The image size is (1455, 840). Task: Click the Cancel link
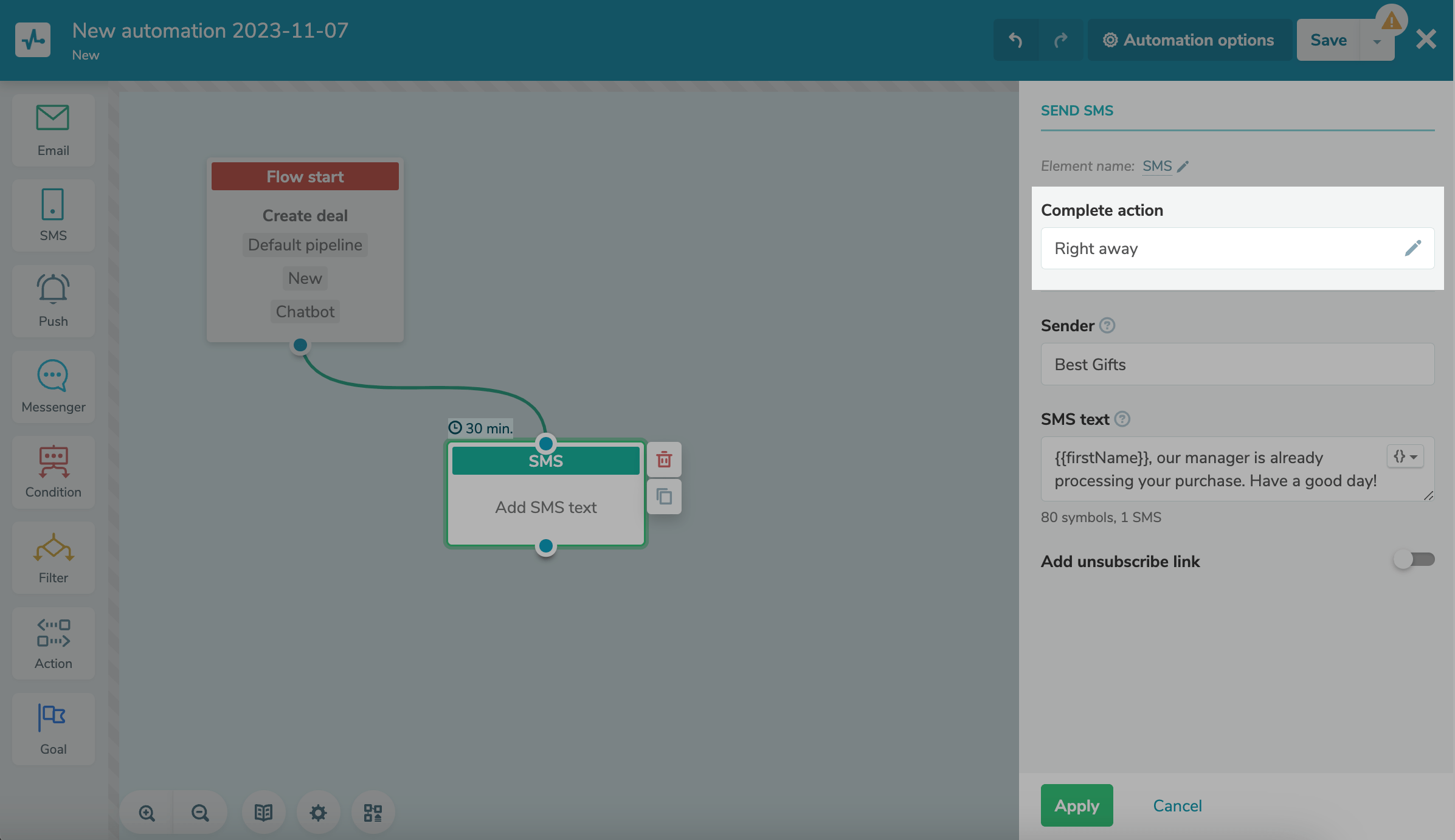pyautogui.click(x=1177, y=805)
